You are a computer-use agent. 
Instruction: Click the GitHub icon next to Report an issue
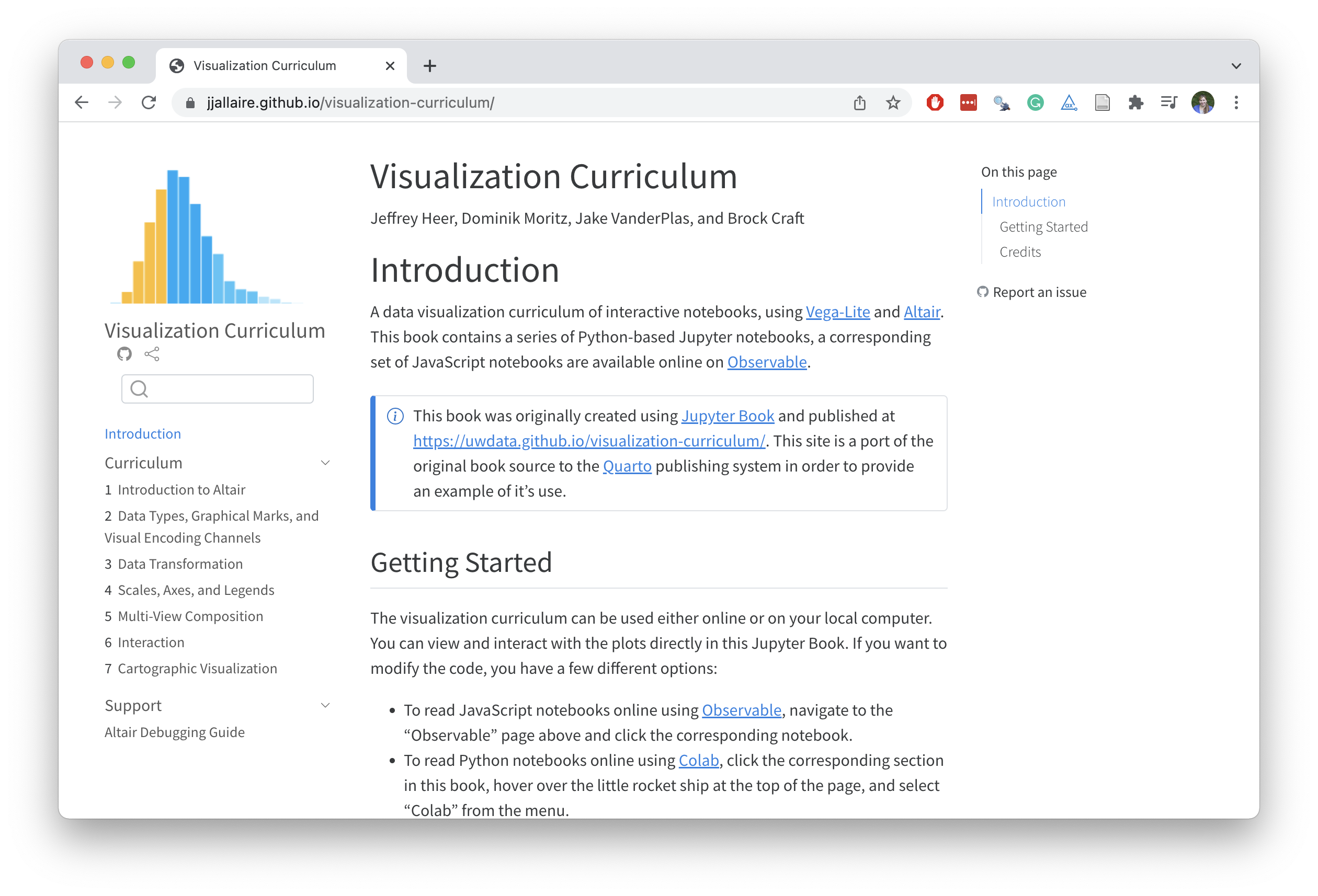[983, 292]
